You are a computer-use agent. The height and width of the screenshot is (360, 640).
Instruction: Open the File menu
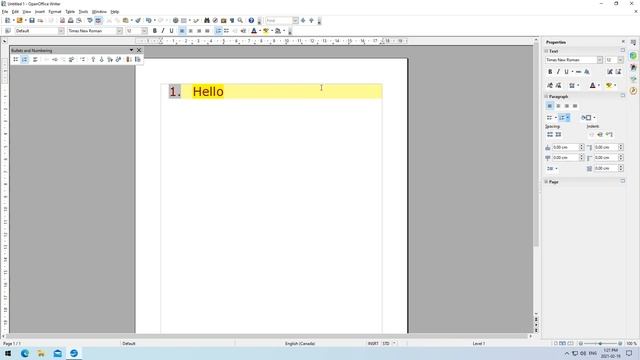click(5, 12)
